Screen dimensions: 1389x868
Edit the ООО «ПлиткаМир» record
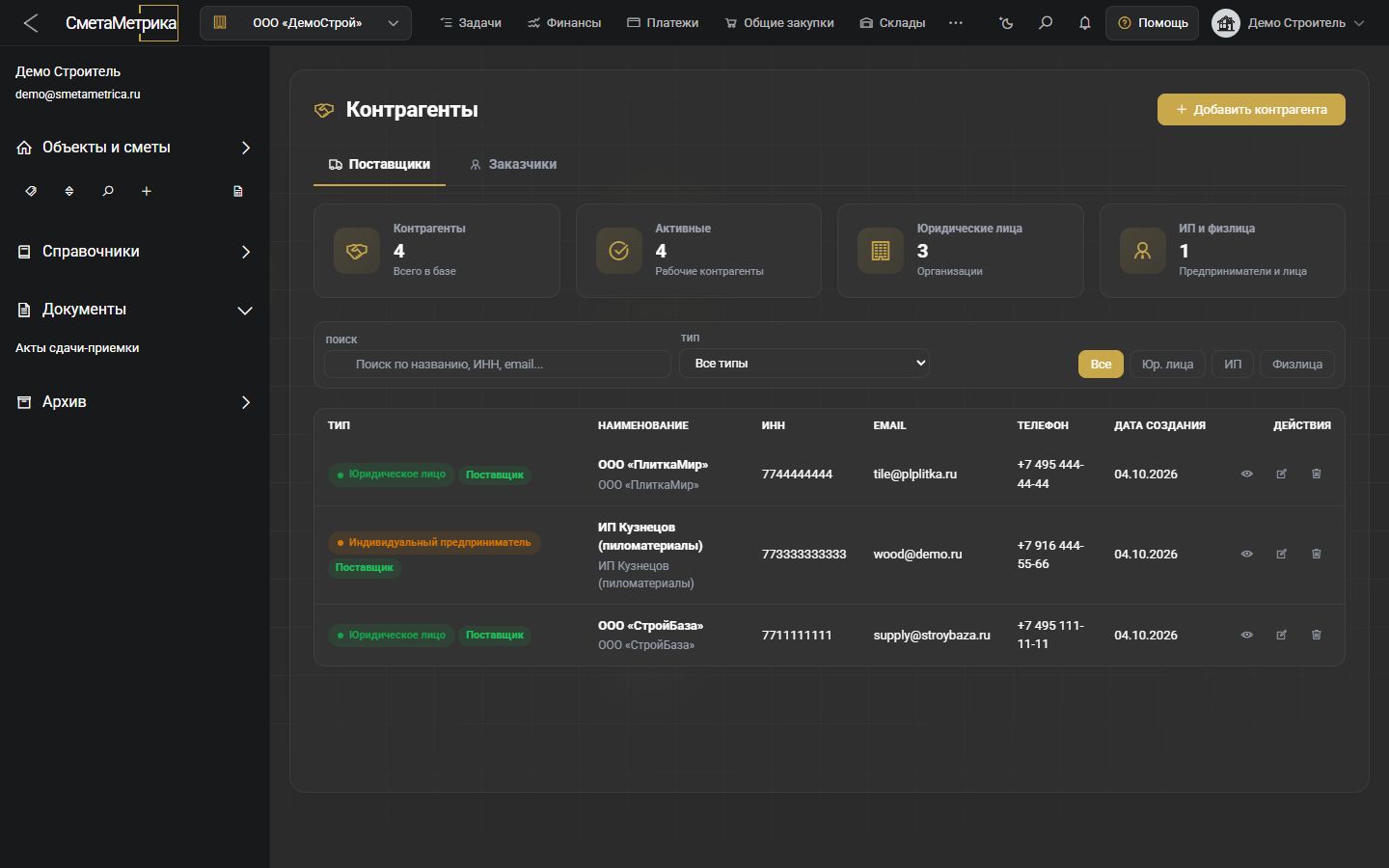coord(1281,474)
